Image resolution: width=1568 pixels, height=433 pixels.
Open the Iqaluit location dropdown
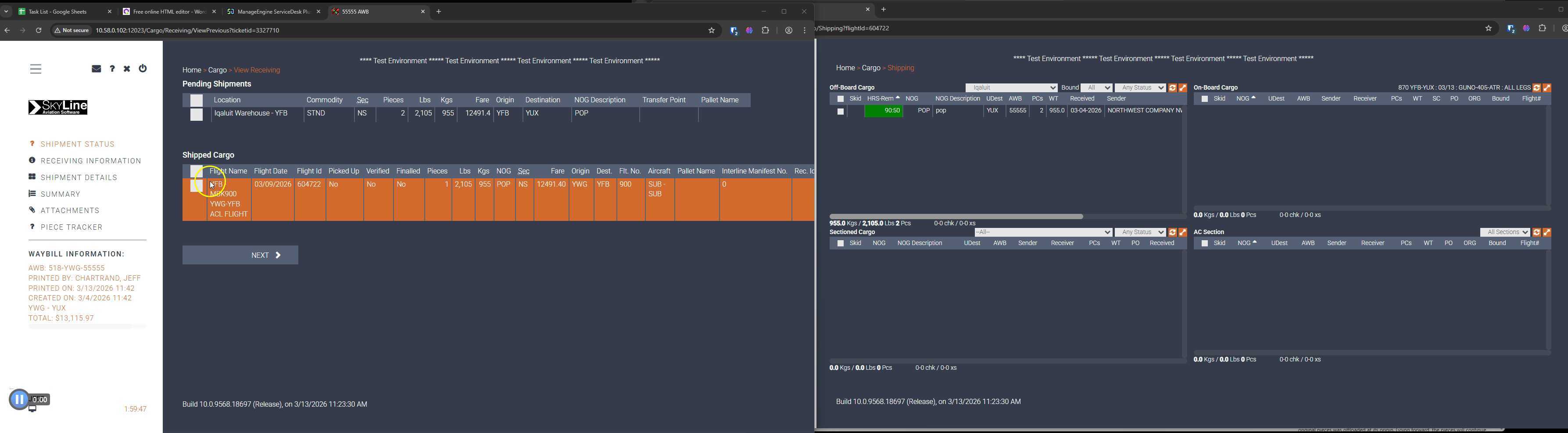[x=1011, y=88]
